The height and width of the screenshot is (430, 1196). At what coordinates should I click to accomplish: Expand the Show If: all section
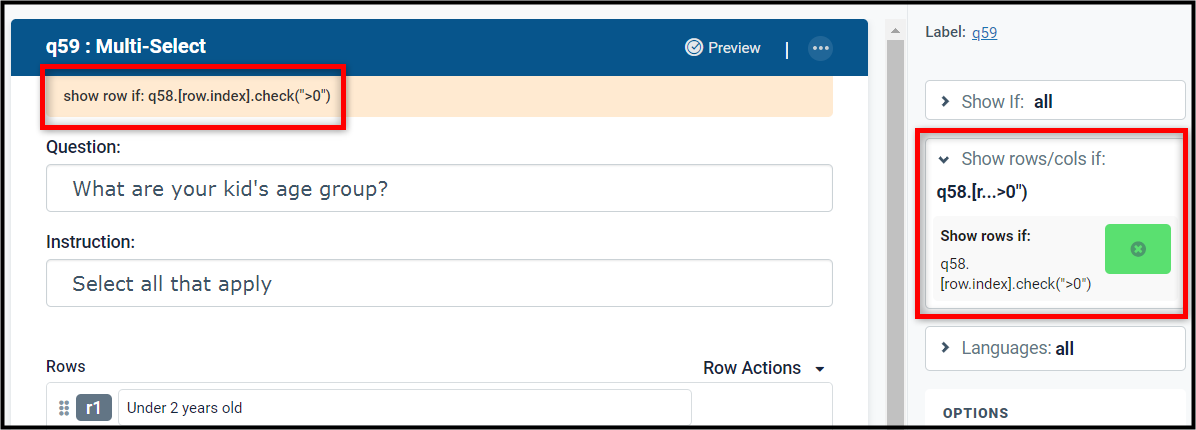point(1055,101)
